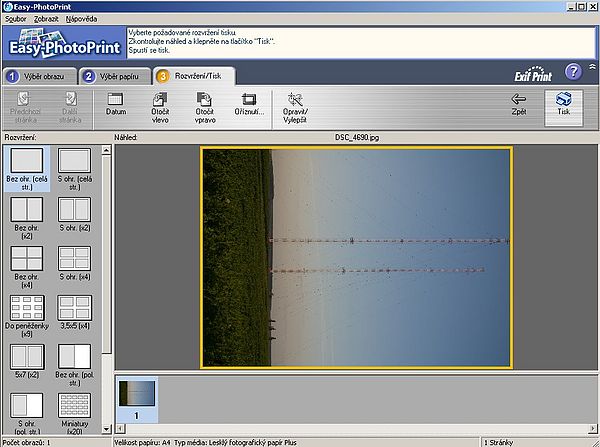Select borderless full page layout
This screenshot has width=600, height=447.
27,165
